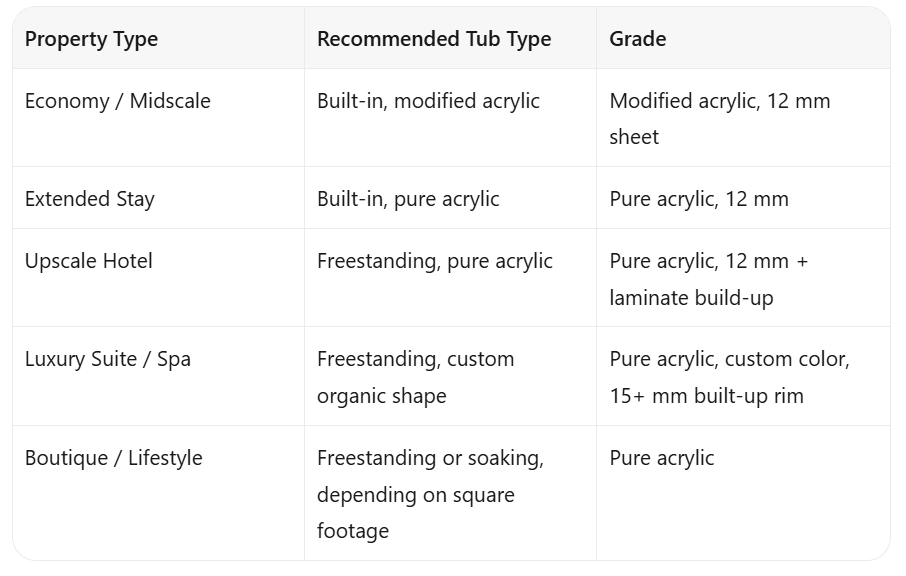Click the 15+ mm built-up rim cell

[x=706, y=396]
